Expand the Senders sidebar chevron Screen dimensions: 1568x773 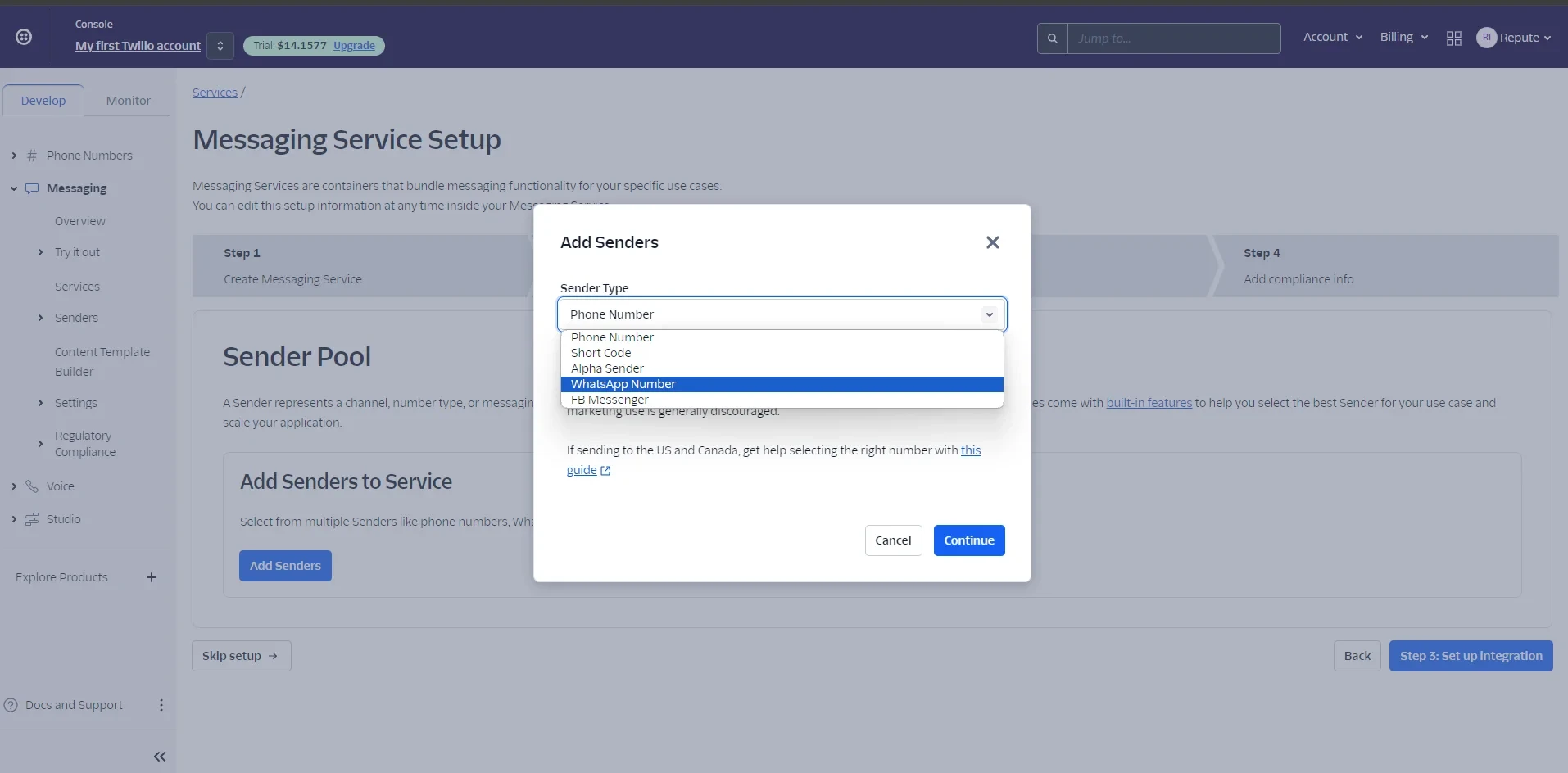(40, 318)
